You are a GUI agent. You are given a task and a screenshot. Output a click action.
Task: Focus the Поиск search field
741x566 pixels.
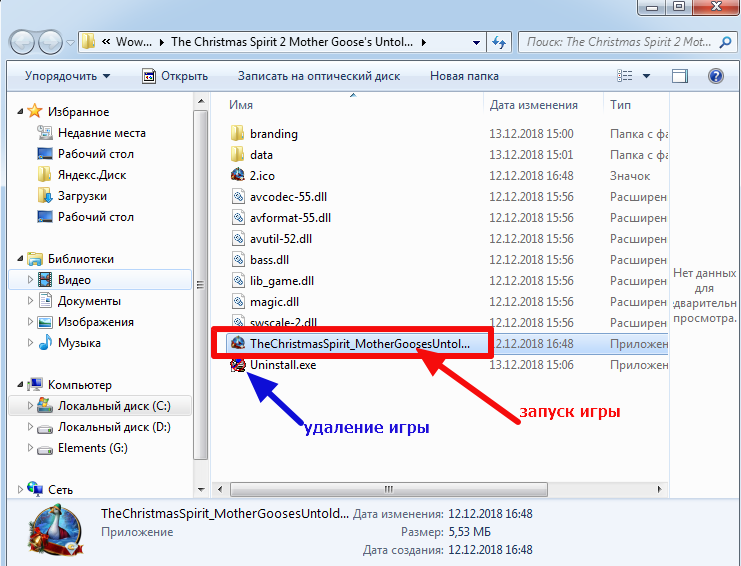click(618, 42)
